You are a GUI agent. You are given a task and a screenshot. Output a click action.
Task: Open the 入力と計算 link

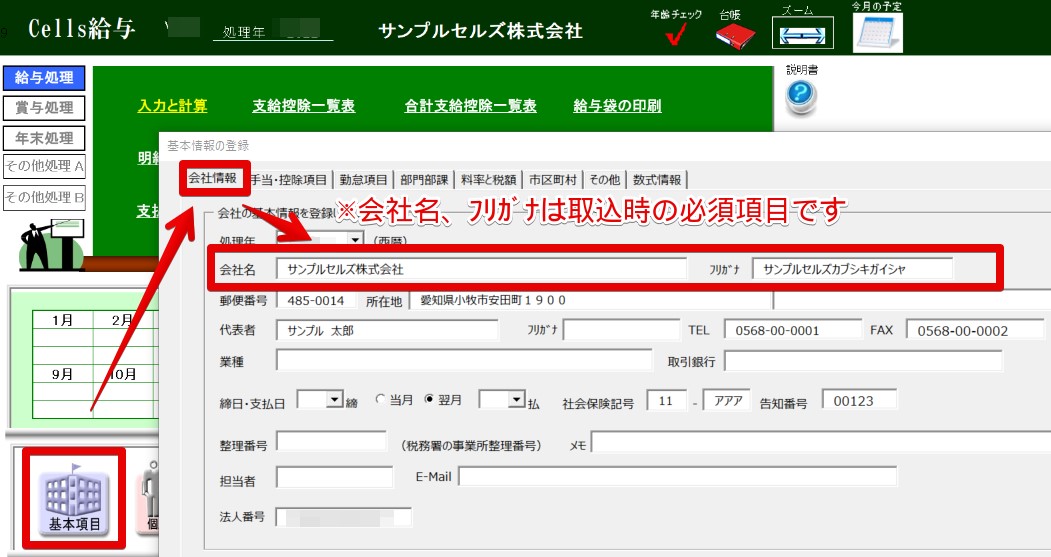click(x=172, y=106)
